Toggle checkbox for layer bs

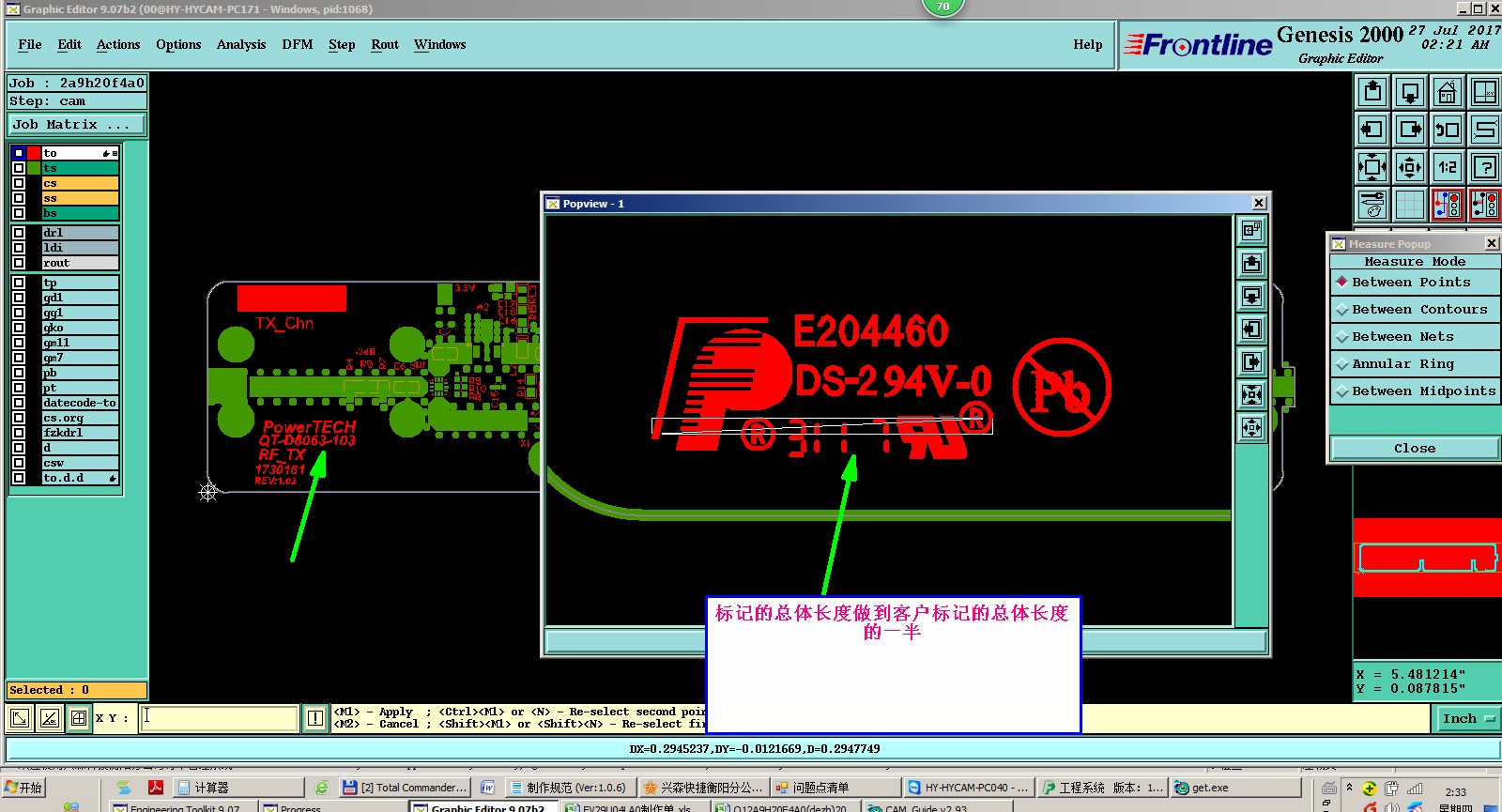[x=19, y=213]
